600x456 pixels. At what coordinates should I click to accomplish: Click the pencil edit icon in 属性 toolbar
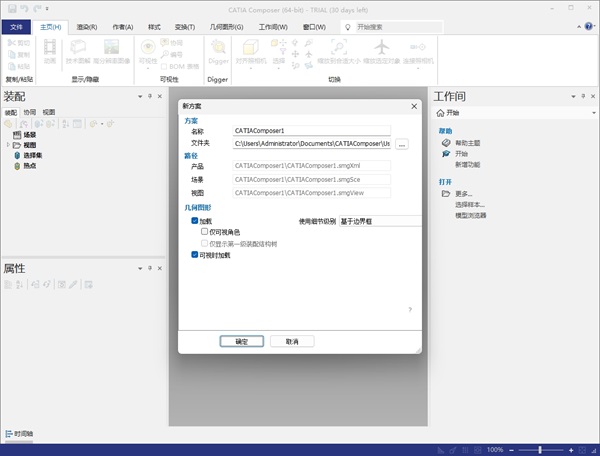pos(73,284)
